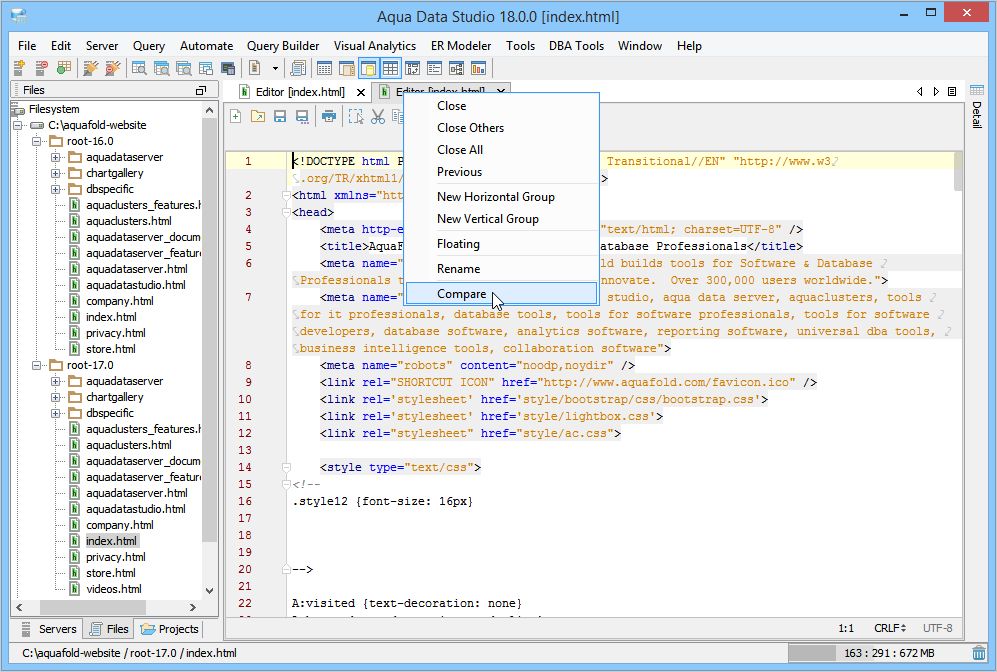Screen dimensions: 997x672
Task: Click the scissors Cut icon
Action: 378,116
